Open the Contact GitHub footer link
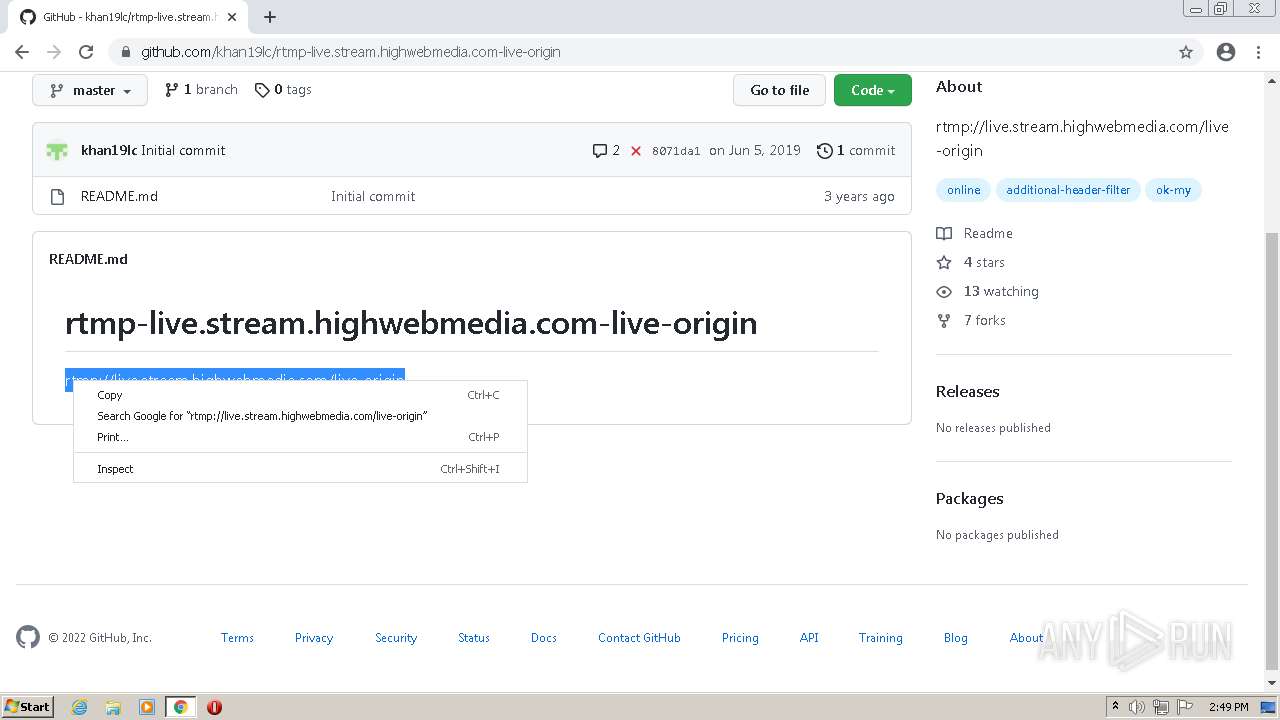Image resolution: width=1280 pixels, height=720 pixels. [x=639, y=637]
